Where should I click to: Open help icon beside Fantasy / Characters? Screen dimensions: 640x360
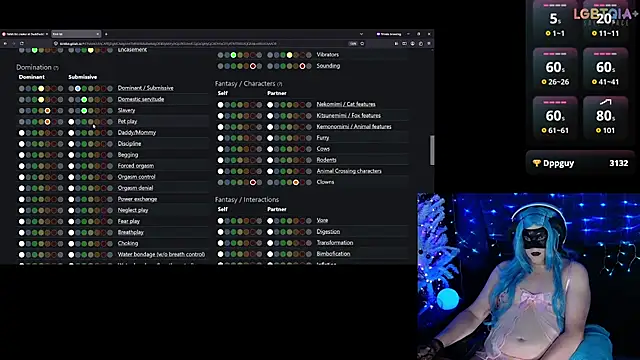pos(280,84)
